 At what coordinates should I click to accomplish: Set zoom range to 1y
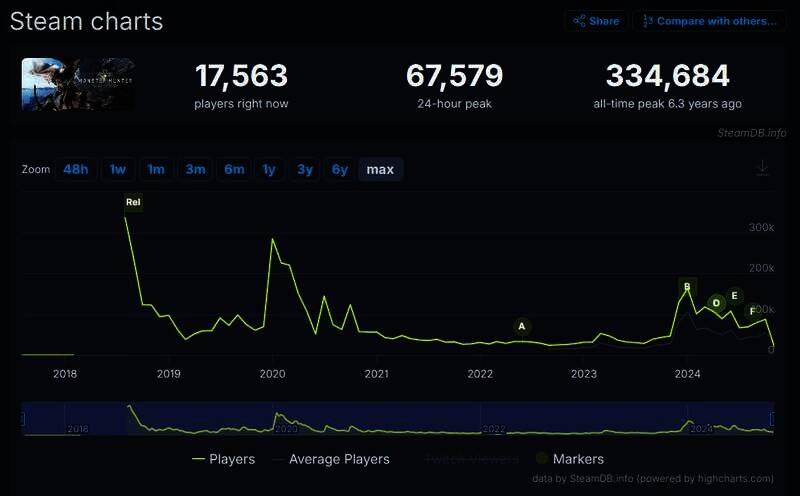click(x=268, y=169)
